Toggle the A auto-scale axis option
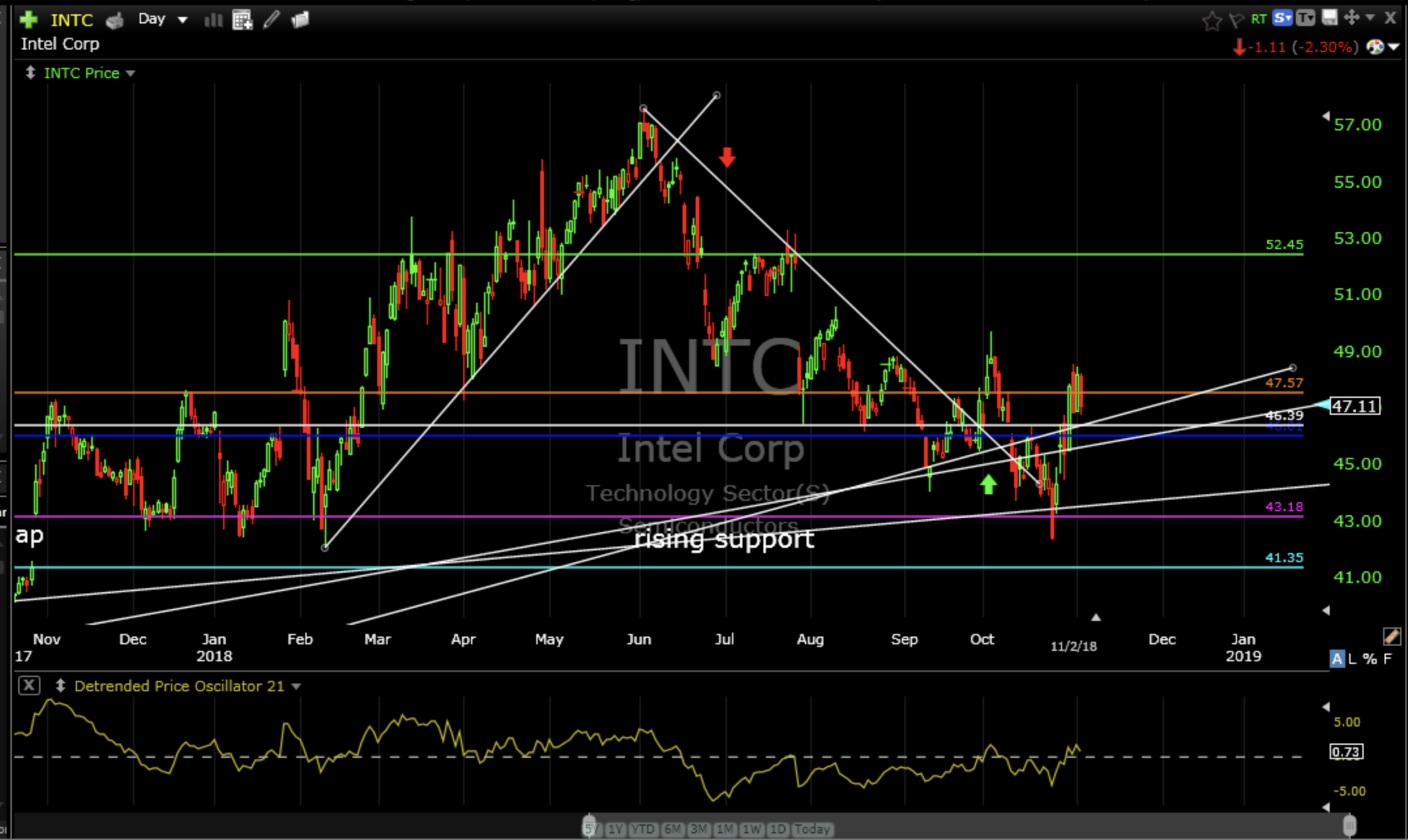Screen dimensions: 1408x840 pos(1337,659)
